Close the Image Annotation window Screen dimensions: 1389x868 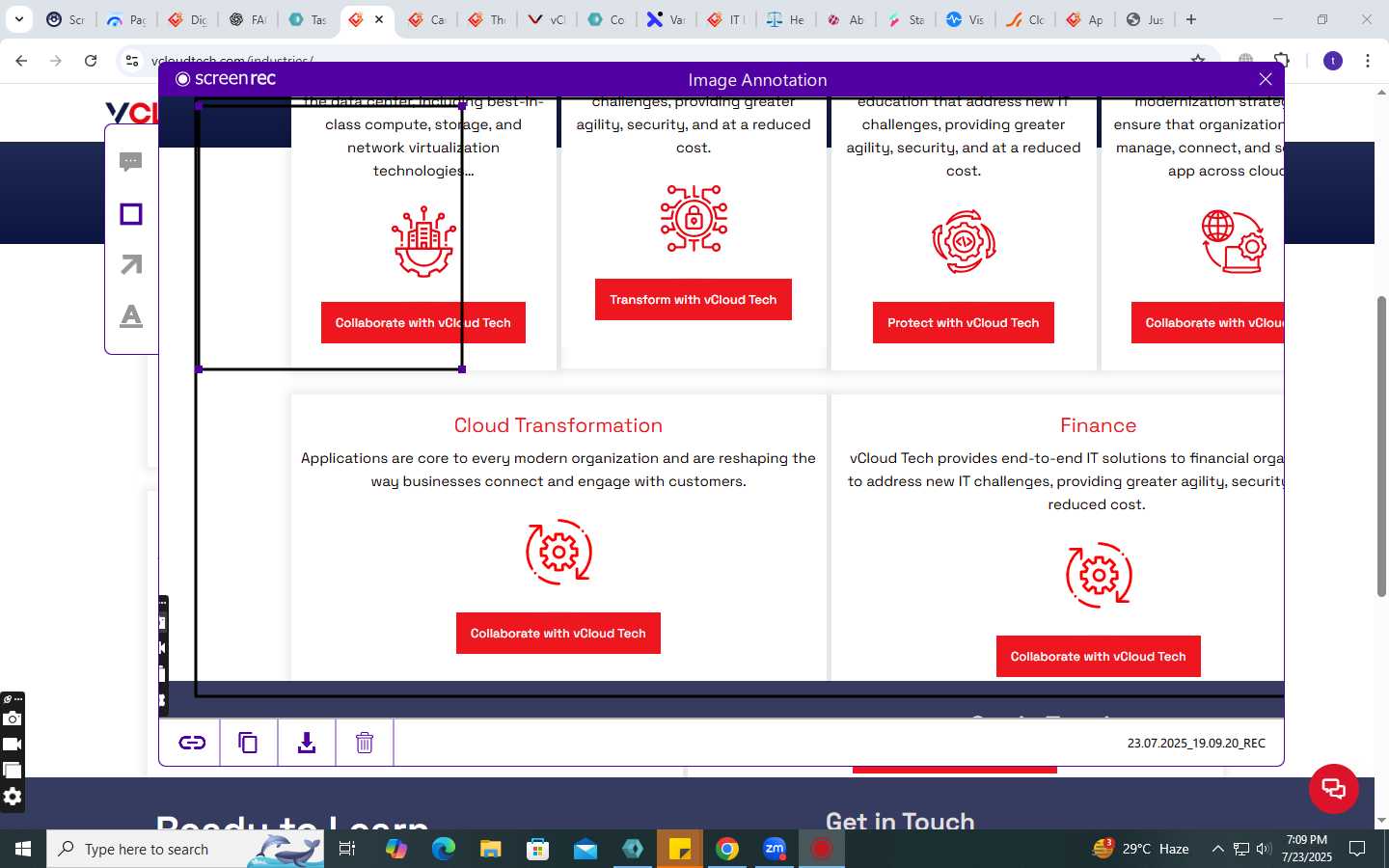(x=1266, y=79)
